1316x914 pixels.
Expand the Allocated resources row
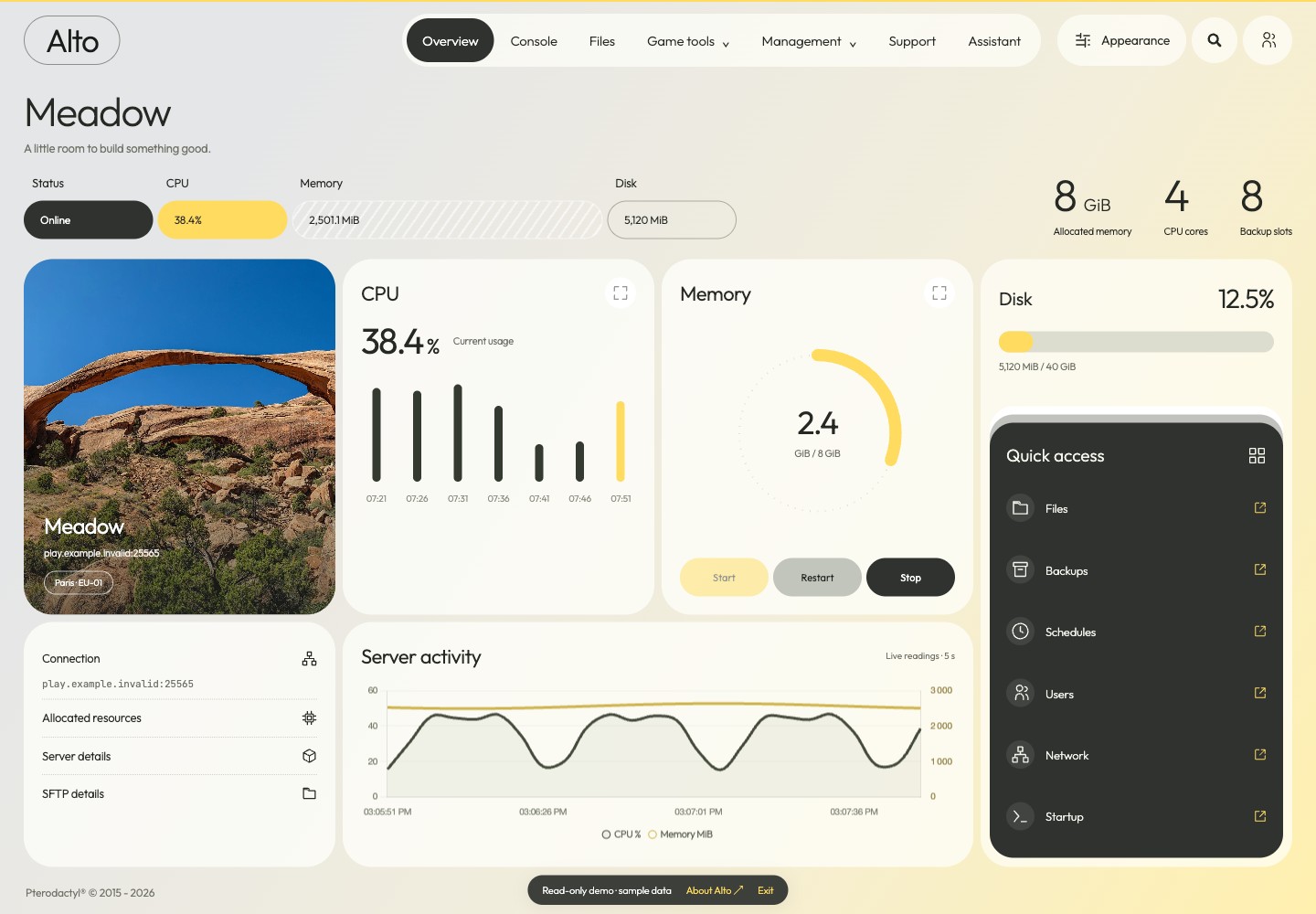[x=179, y=718]
